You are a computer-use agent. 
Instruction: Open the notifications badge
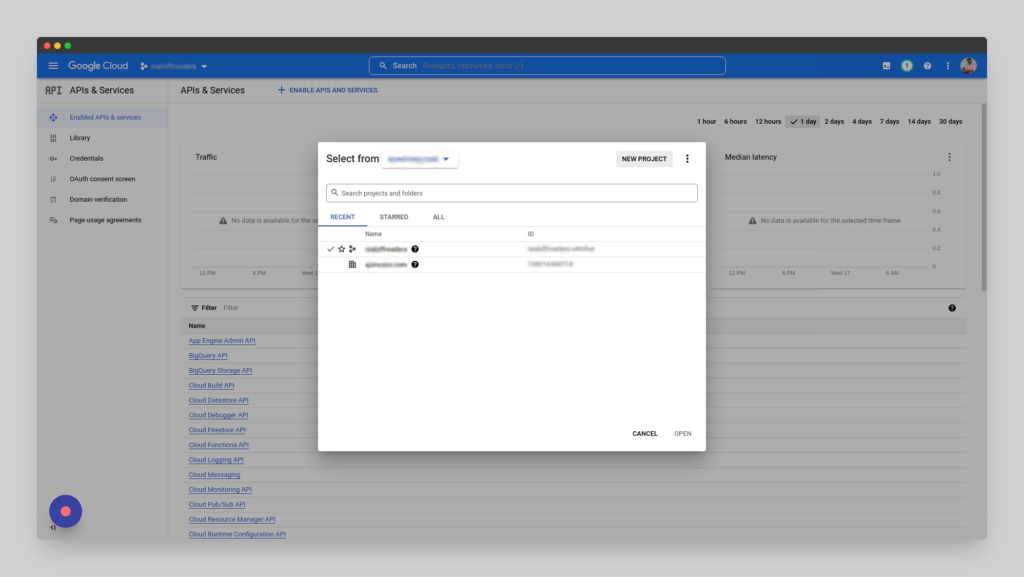[x=906, y=66]
